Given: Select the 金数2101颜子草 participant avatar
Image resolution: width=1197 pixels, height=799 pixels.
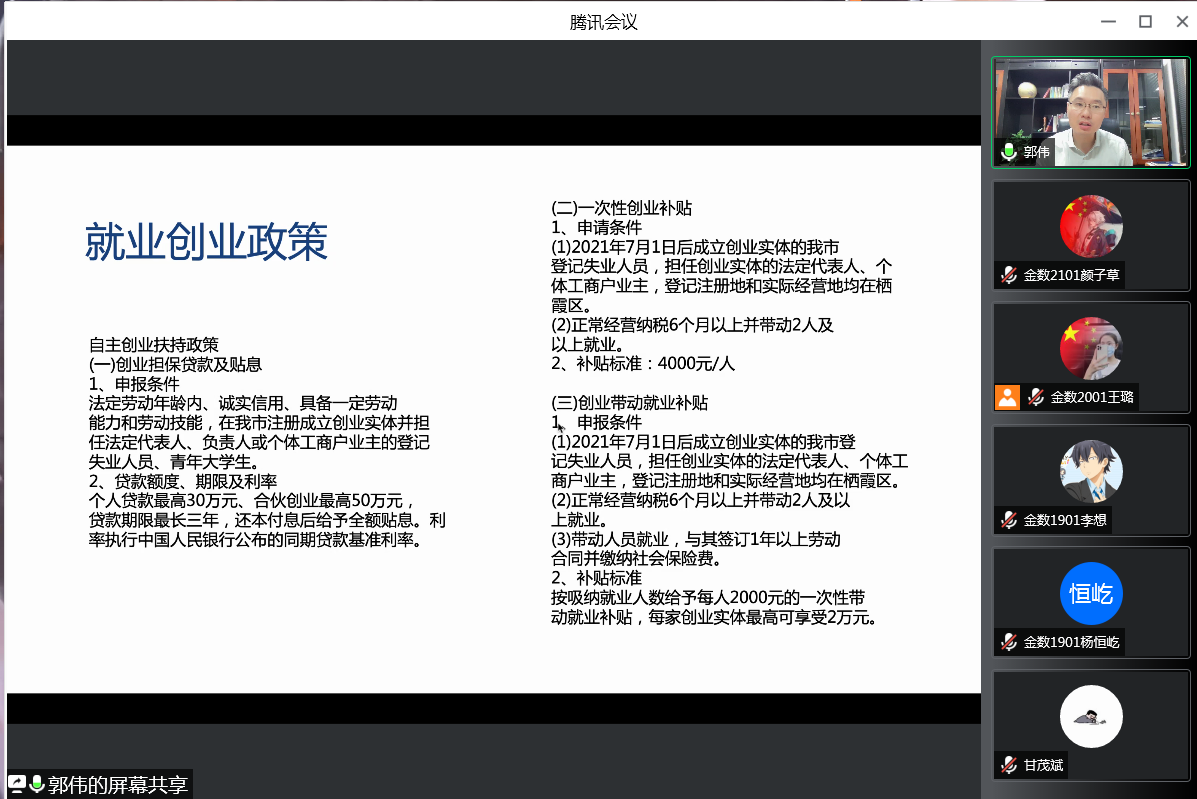Looking at the screenshot, I should pos(1091,226).
